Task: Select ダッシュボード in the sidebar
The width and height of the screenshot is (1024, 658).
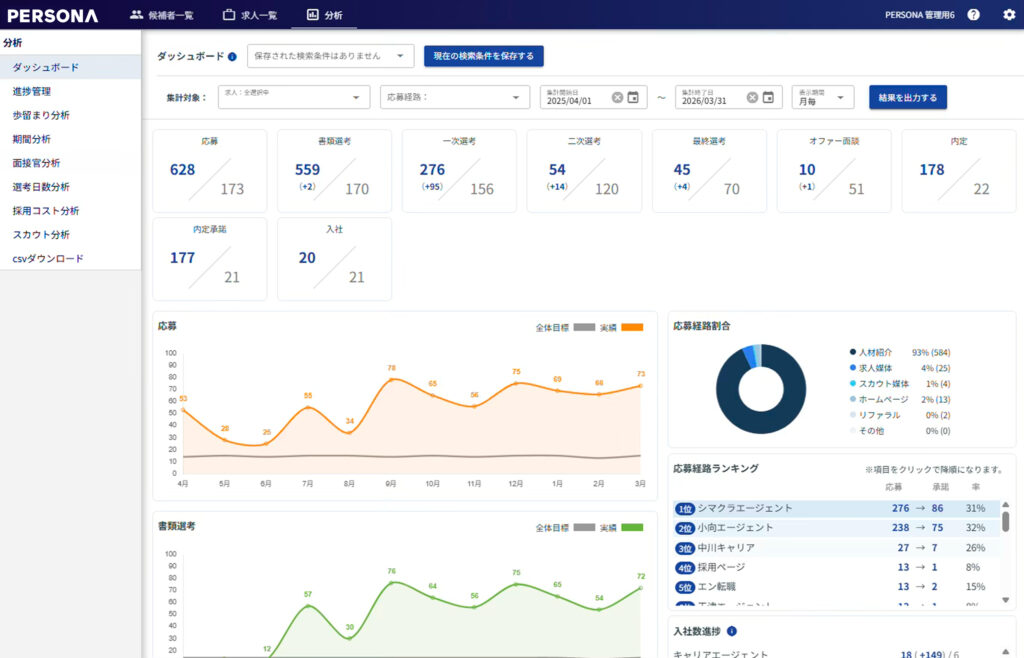Action: click(70, 67)
